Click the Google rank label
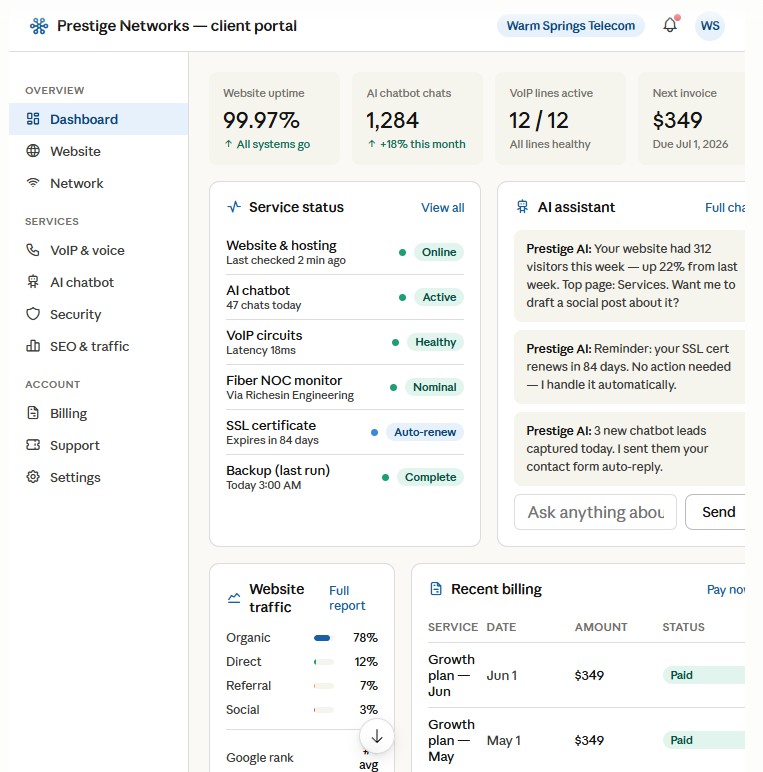 tap(259, 757)
